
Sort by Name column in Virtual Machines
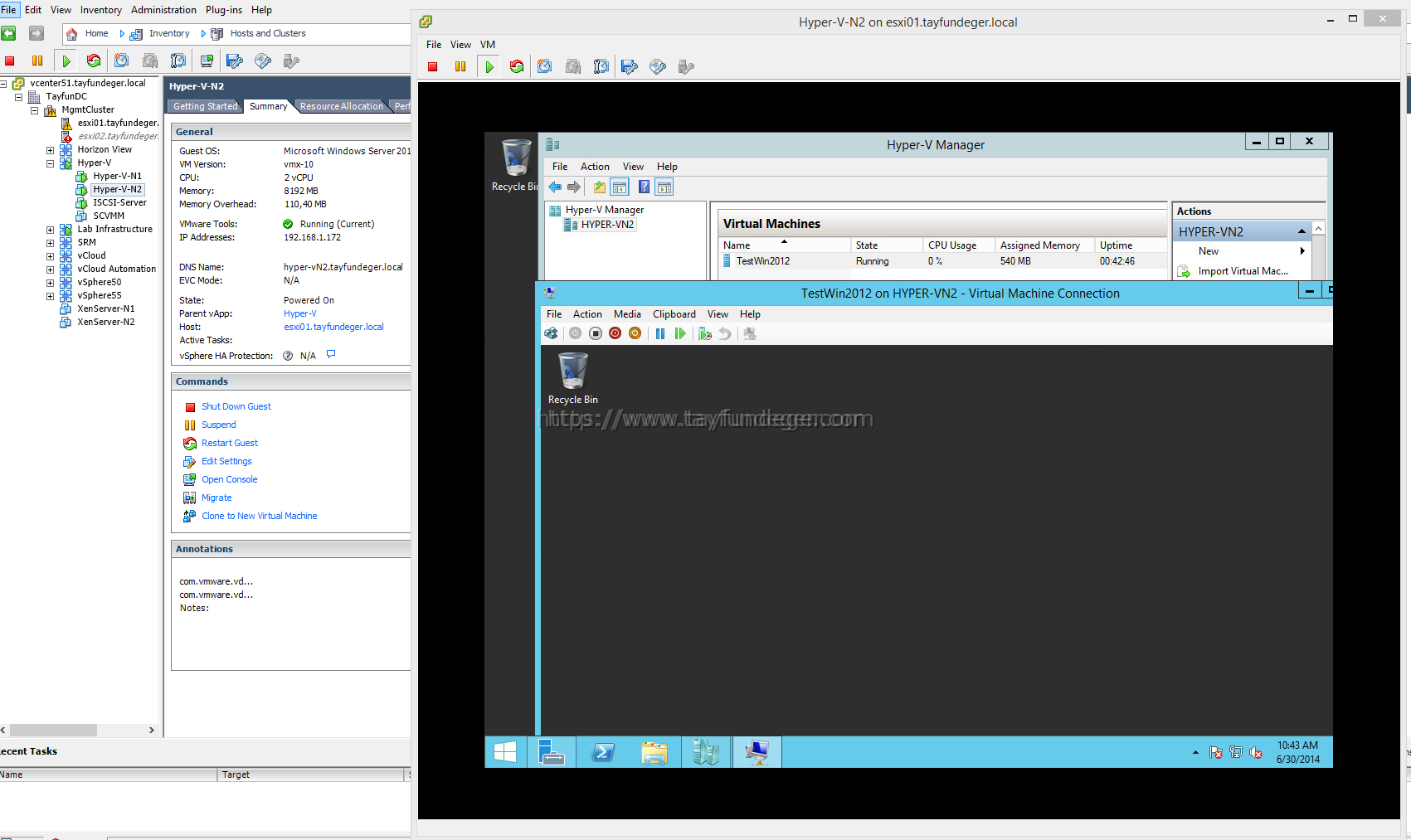785,245
